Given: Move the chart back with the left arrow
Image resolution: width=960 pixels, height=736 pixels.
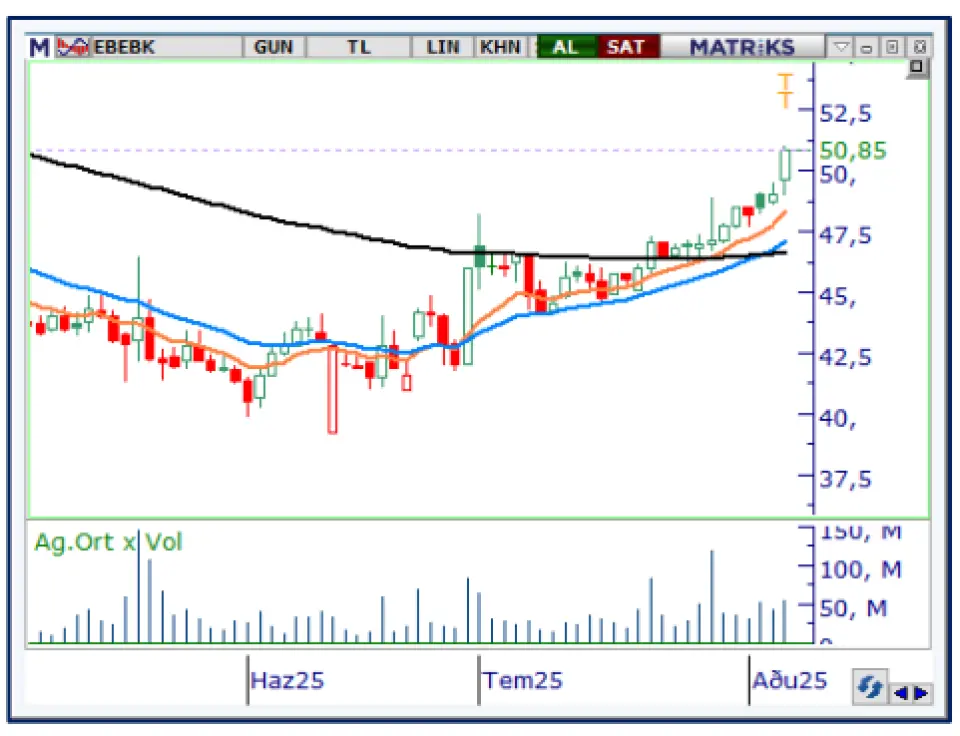Looking at the screenshot, I should (900, 693).
